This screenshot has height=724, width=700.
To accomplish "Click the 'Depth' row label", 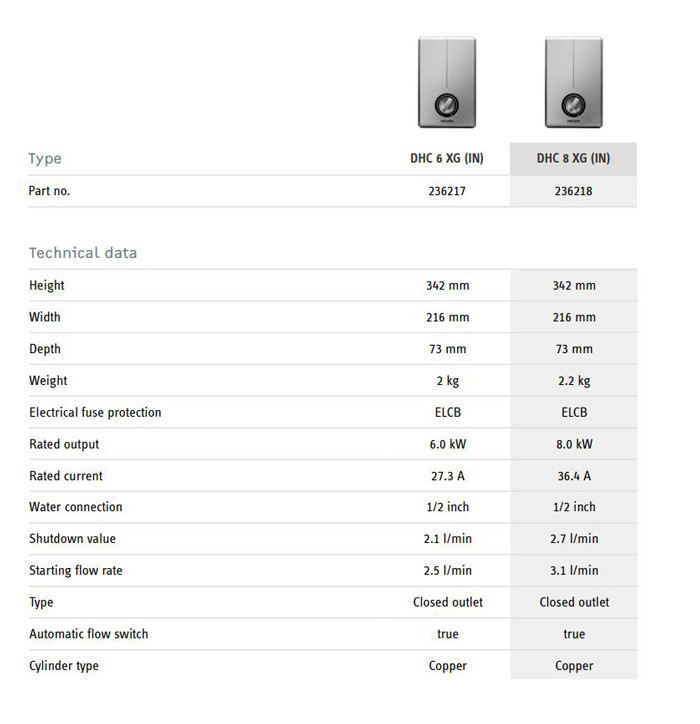I will point(45,349).
